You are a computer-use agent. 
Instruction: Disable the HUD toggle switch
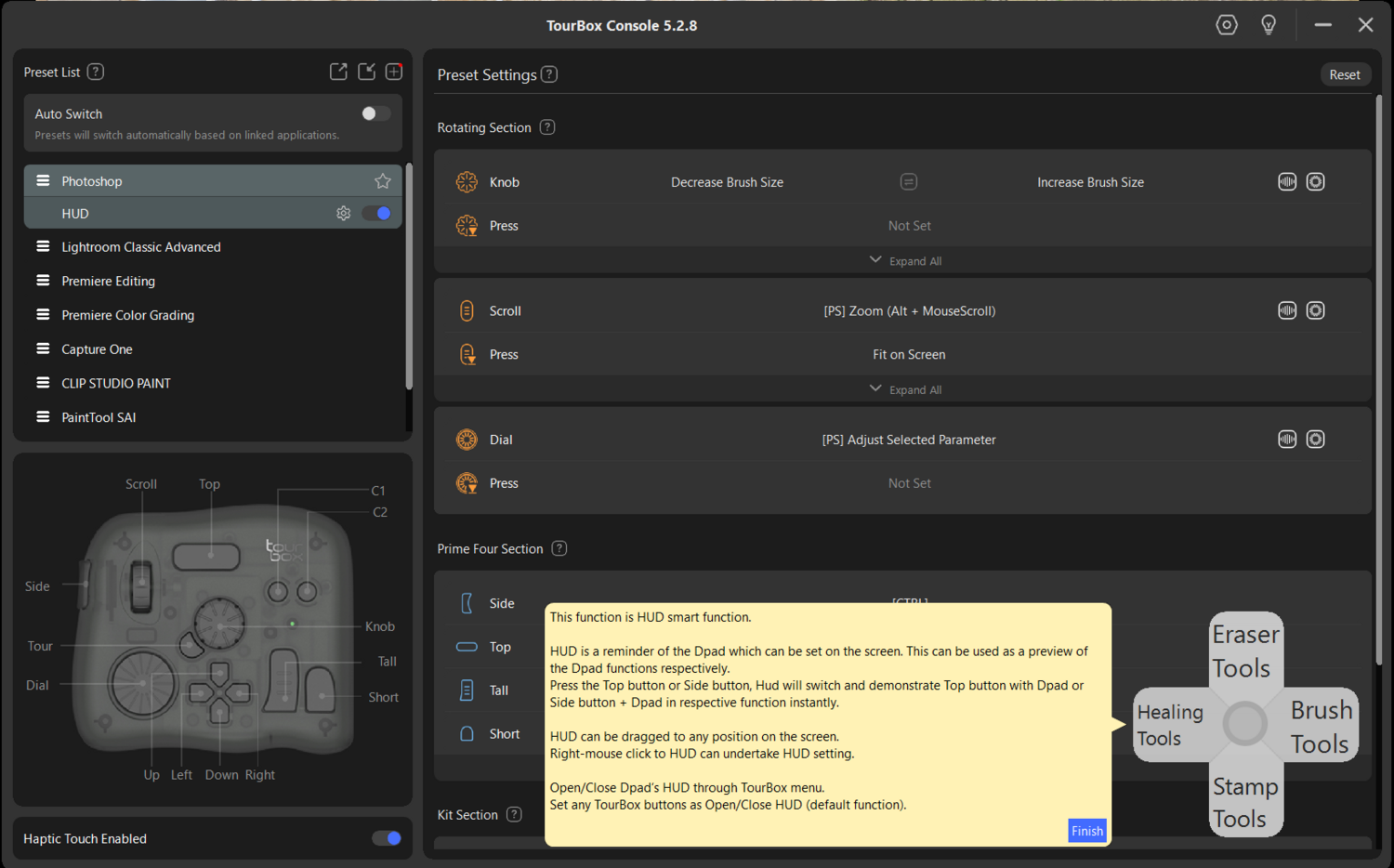(x=376, y=214)
